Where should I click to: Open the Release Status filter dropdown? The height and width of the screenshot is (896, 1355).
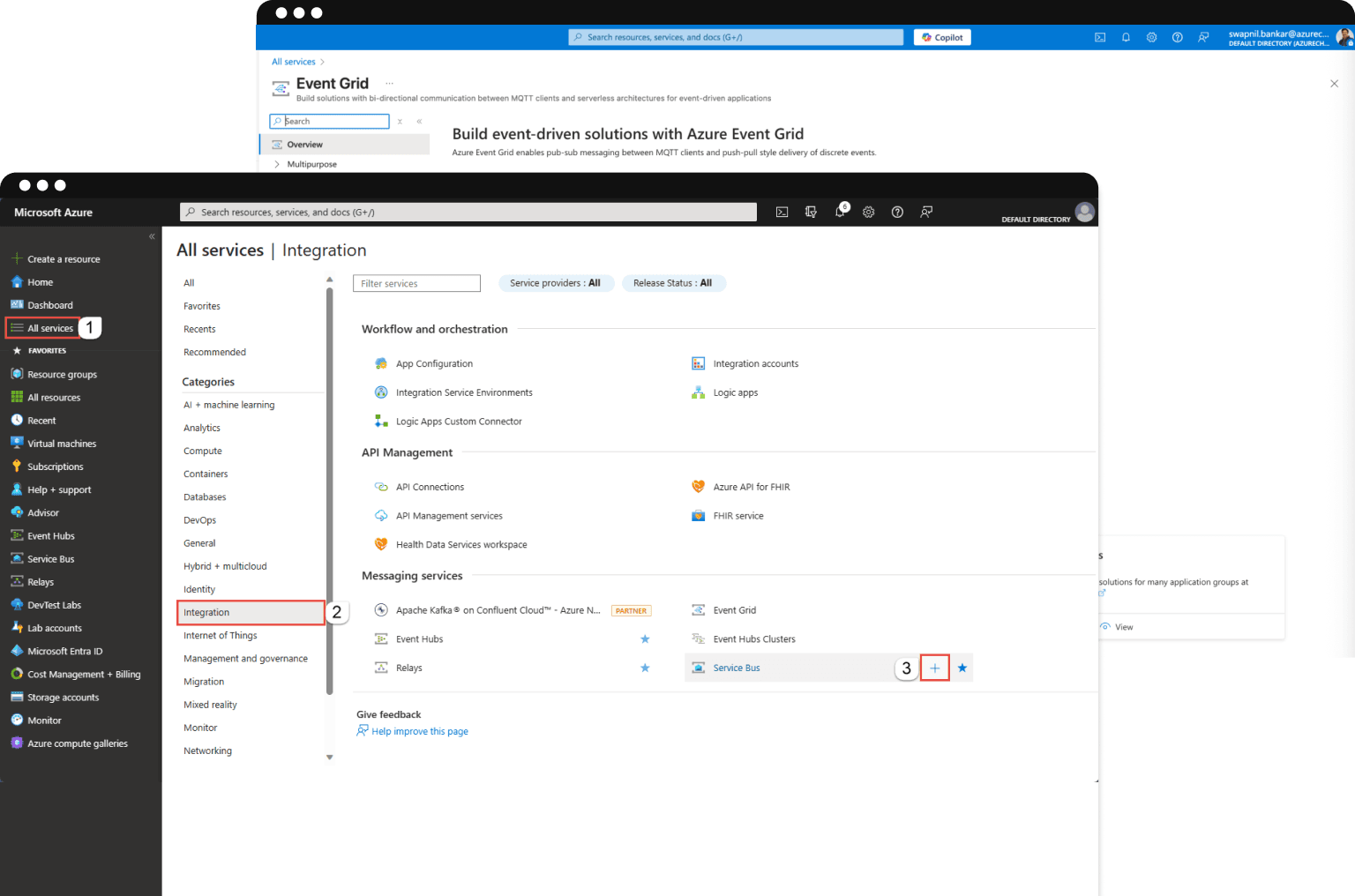672,283
